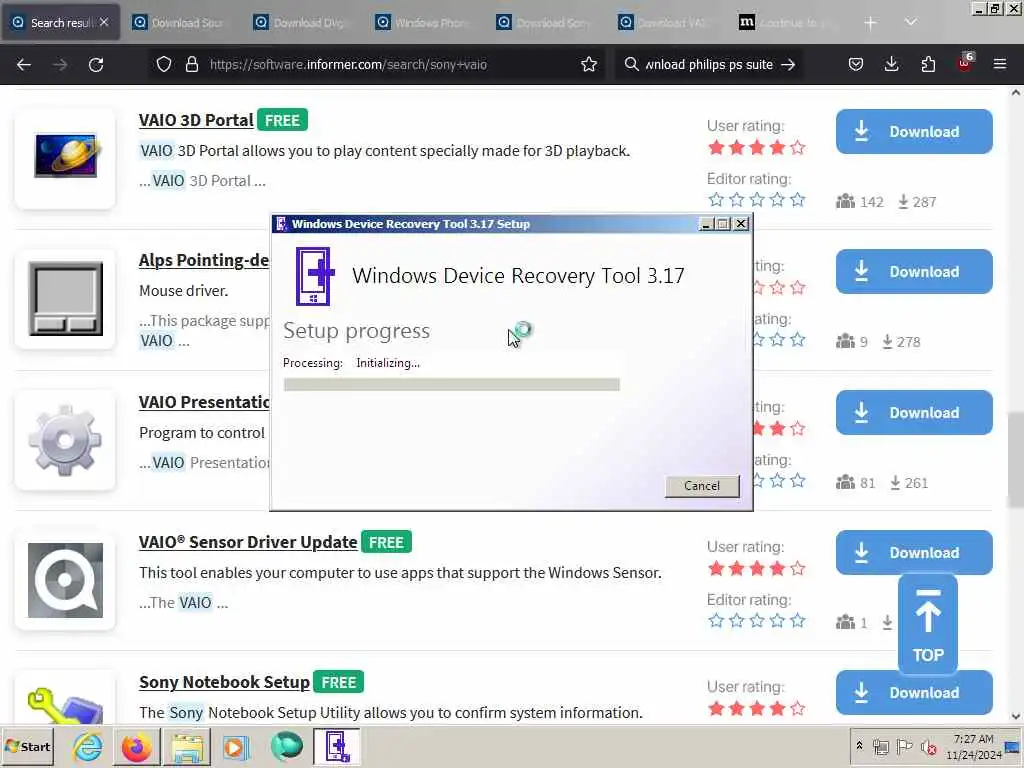Cancel the Recovery Tool setup

click(x=702, y=486)
